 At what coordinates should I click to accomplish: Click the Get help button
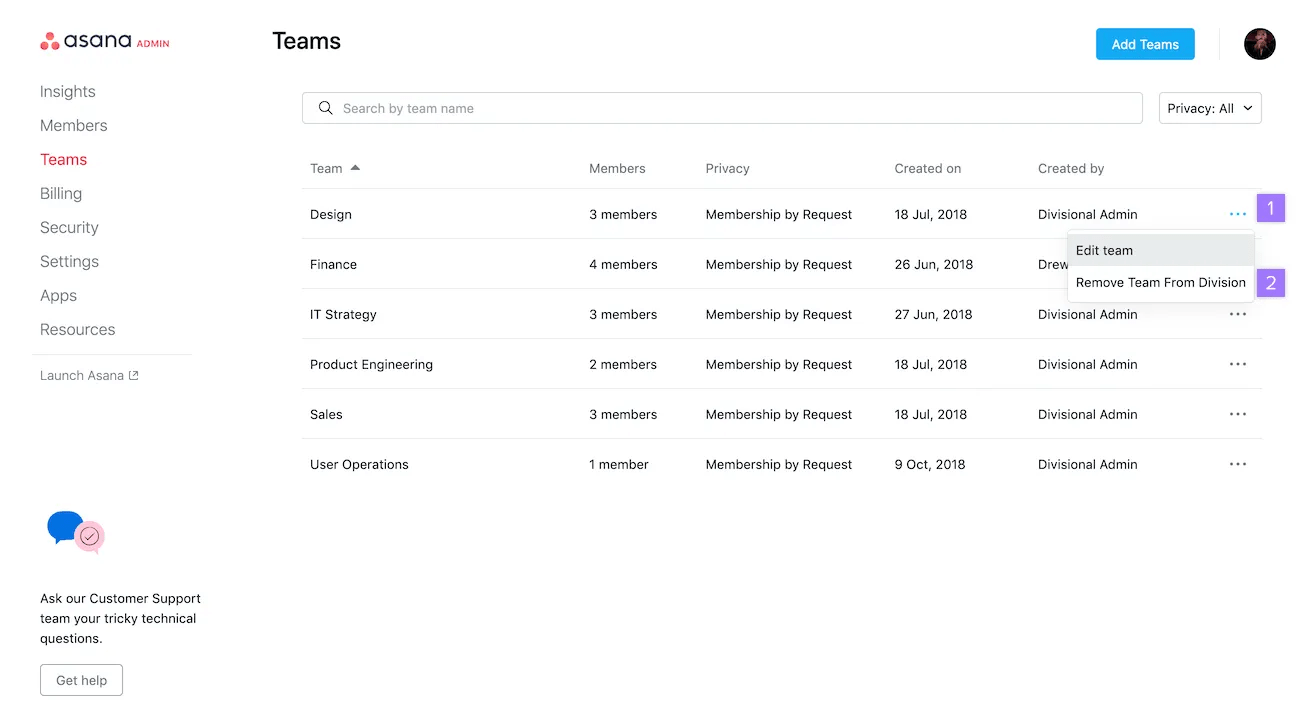(81, 680)
